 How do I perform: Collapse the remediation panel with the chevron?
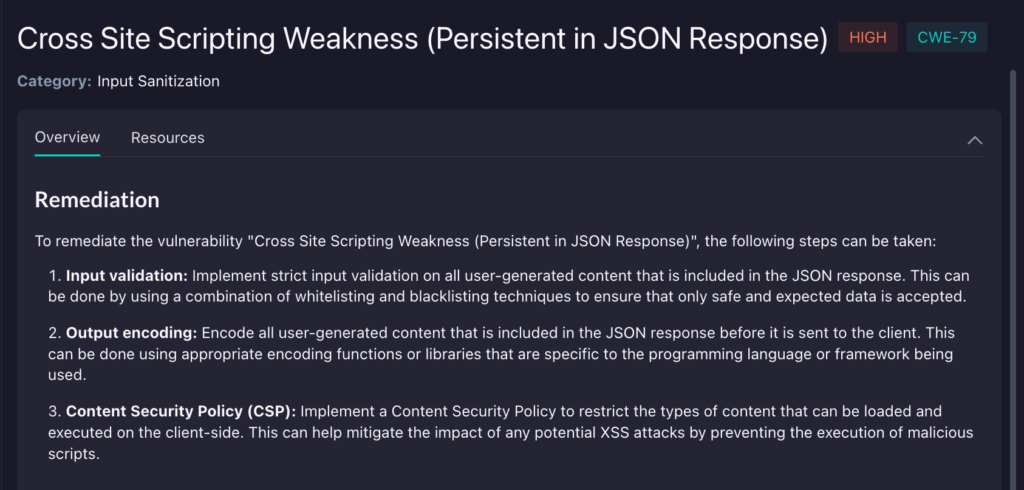pyautogui.click(x=975, y=140)
